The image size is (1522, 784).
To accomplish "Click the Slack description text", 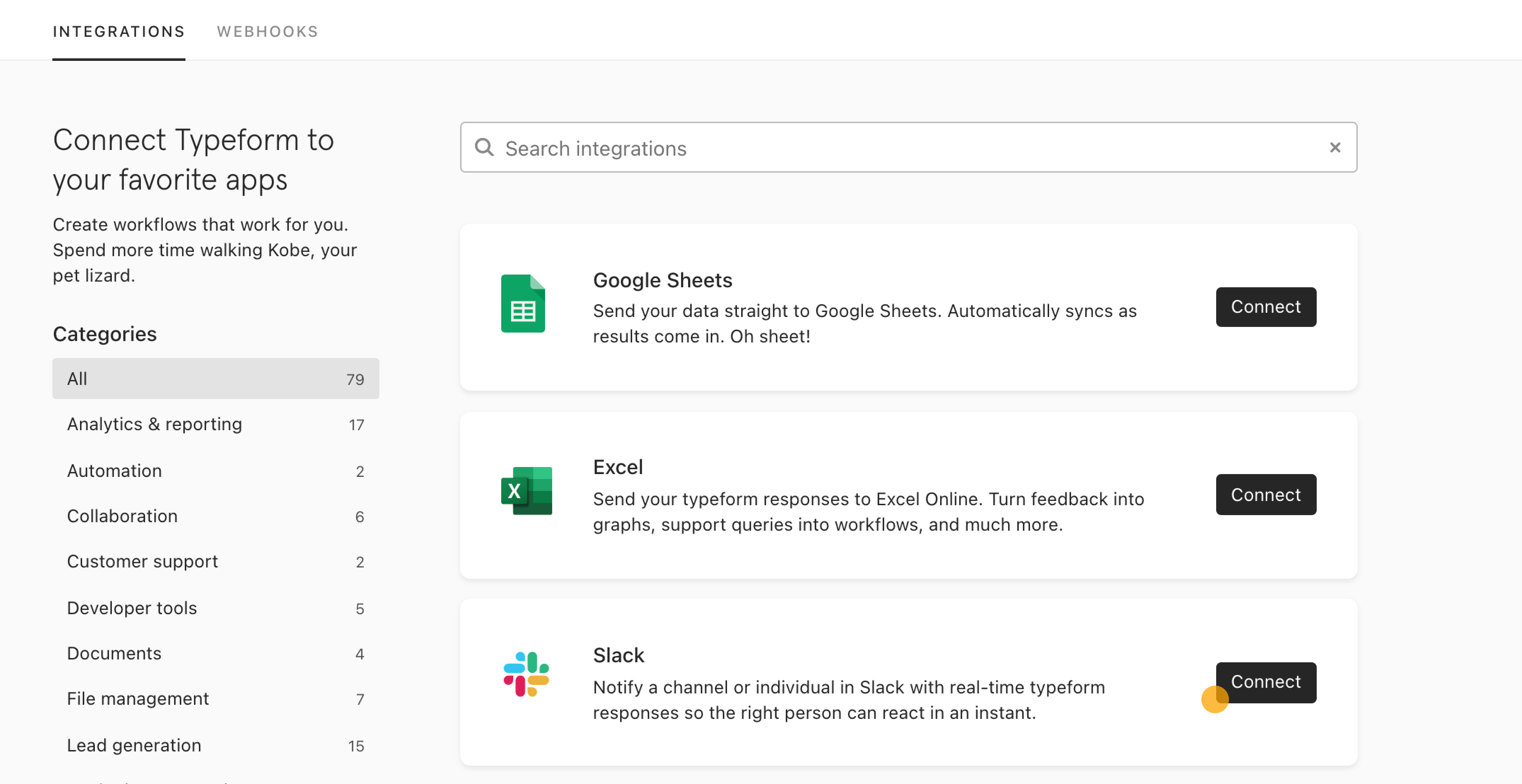I will coord(849,700).
